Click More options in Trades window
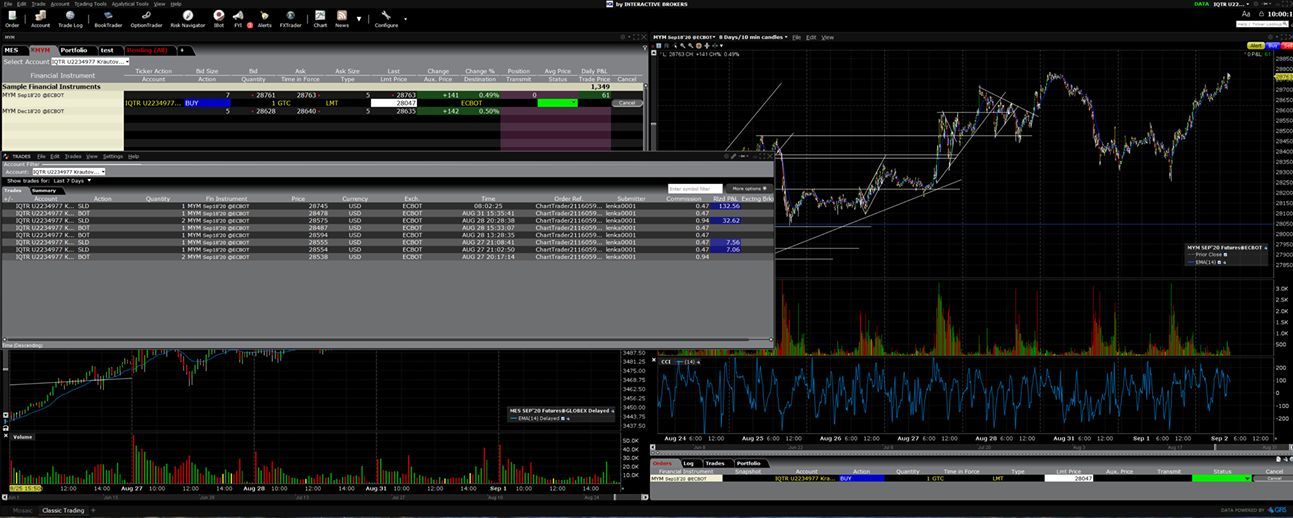The image size is (1293, 518). 750,188
